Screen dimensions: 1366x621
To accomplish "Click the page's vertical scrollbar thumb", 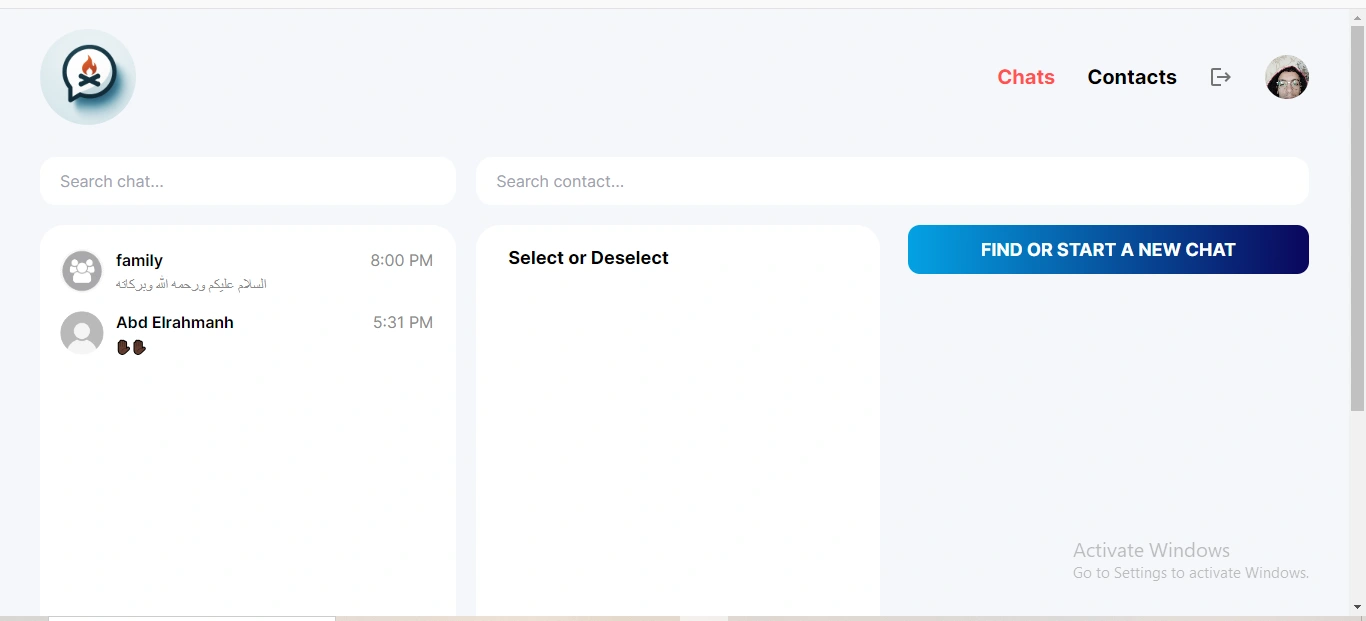I will click(1357, 215).
